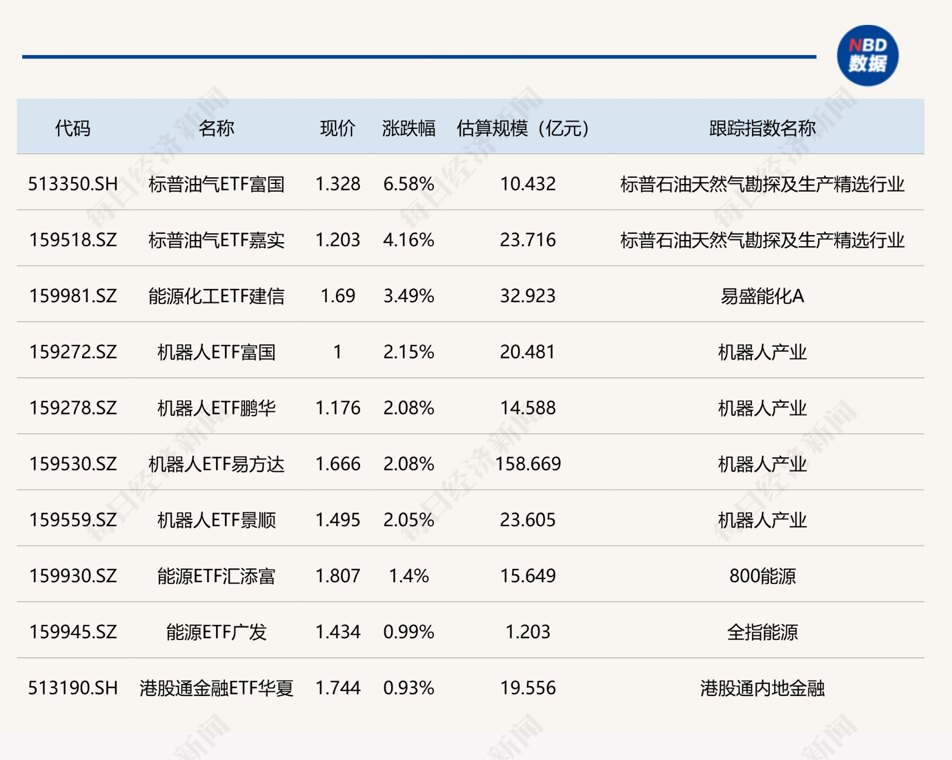Click 机器人产业 in the 159278.SZ row
Viewport: 952px width, 760px height.
[x=762, y=407]
